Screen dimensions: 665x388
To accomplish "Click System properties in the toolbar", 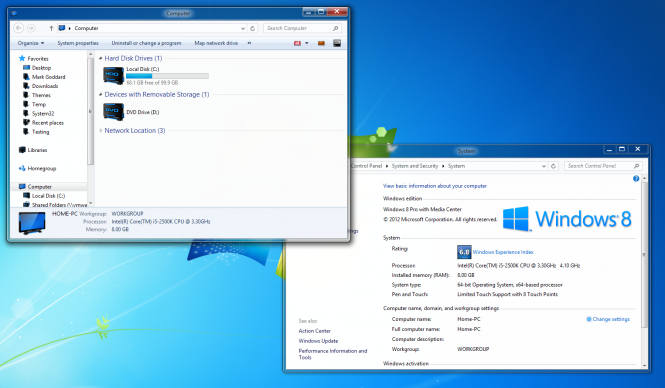I will (78, 43).
